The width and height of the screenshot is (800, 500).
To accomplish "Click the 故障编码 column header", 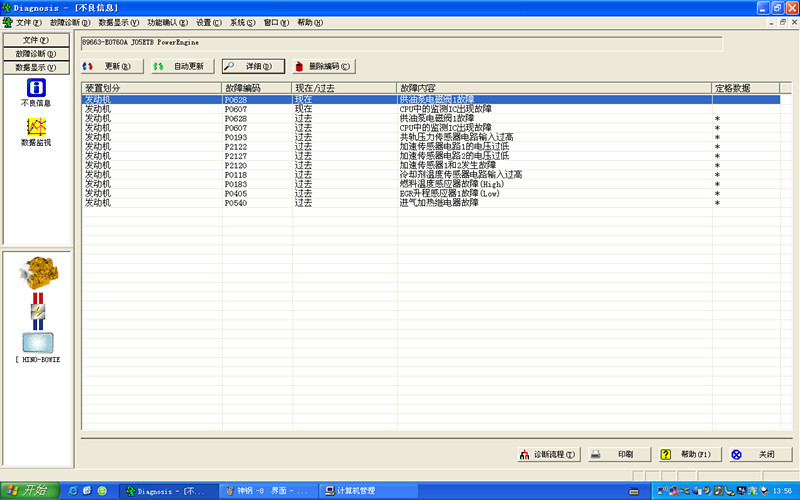I will pos(257,88).
